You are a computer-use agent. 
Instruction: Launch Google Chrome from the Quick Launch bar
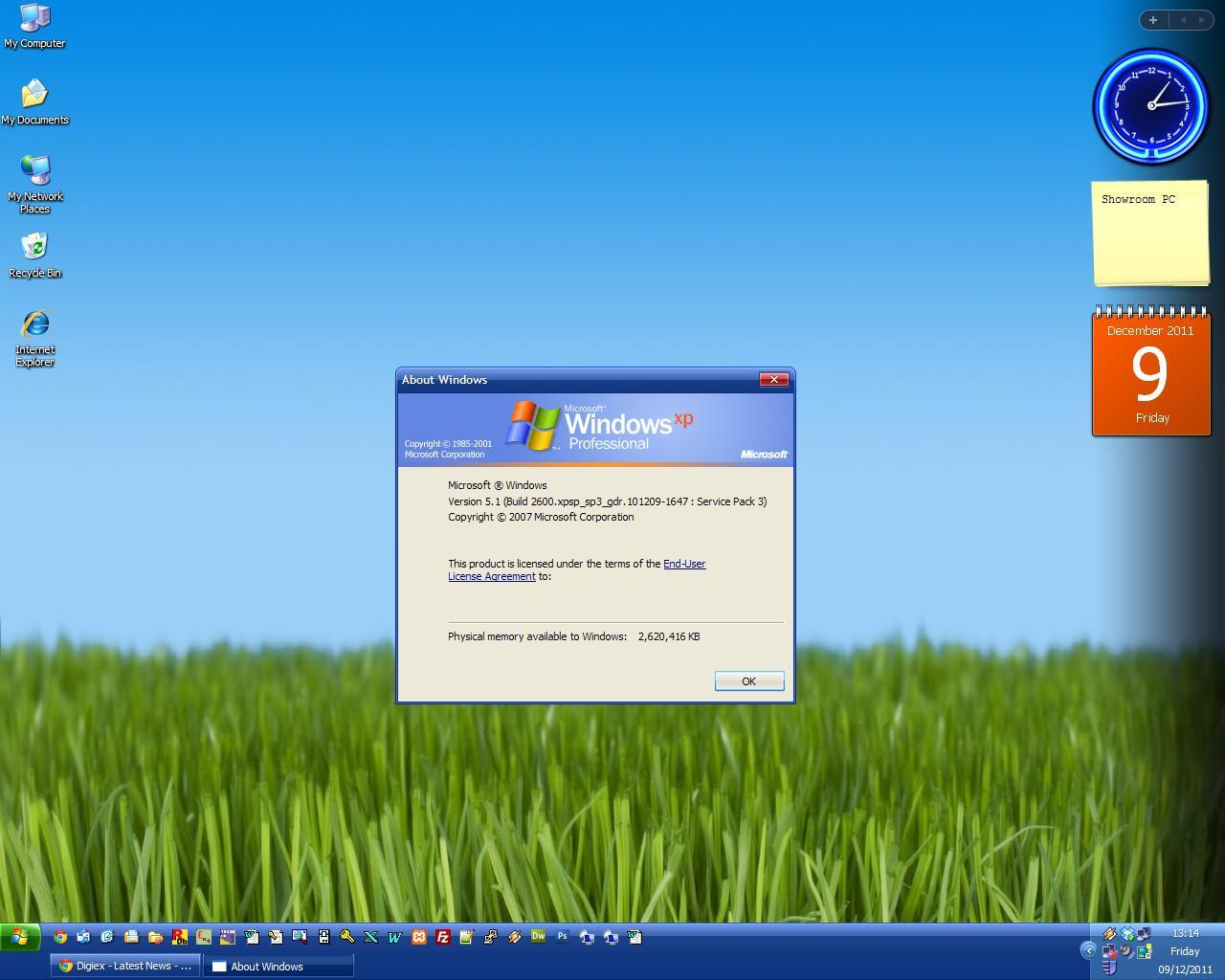59,938
